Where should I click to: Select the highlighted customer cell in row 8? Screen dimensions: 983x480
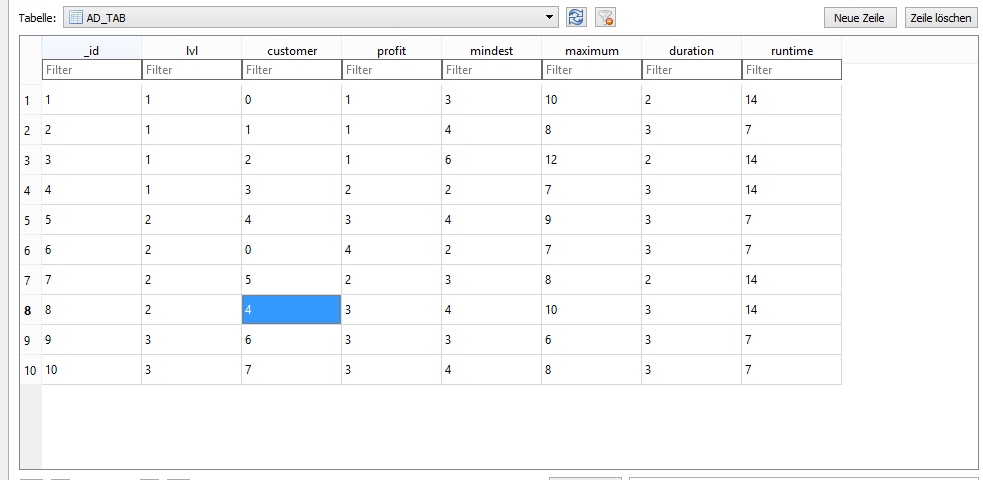pyautogui.click(x=291, y=310)
